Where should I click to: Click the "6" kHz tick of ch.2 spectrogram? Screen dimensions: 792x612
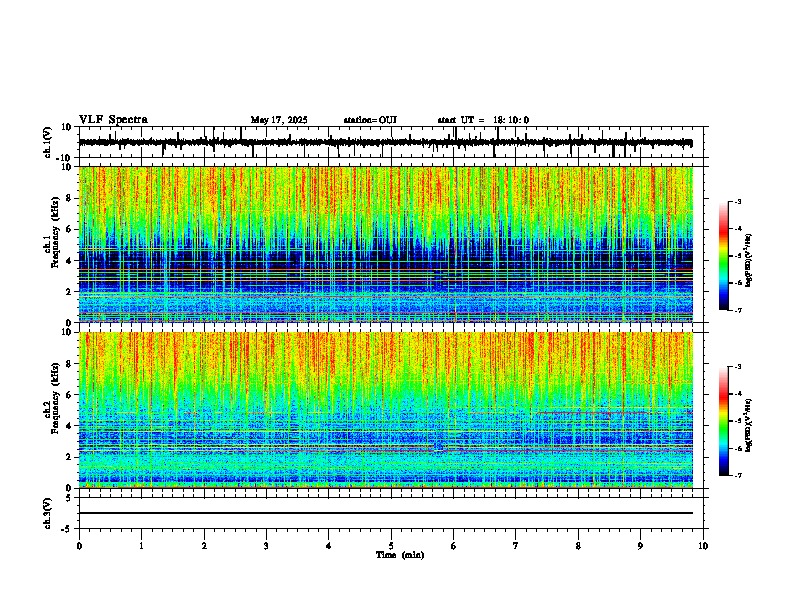click(x=69, y=395)
